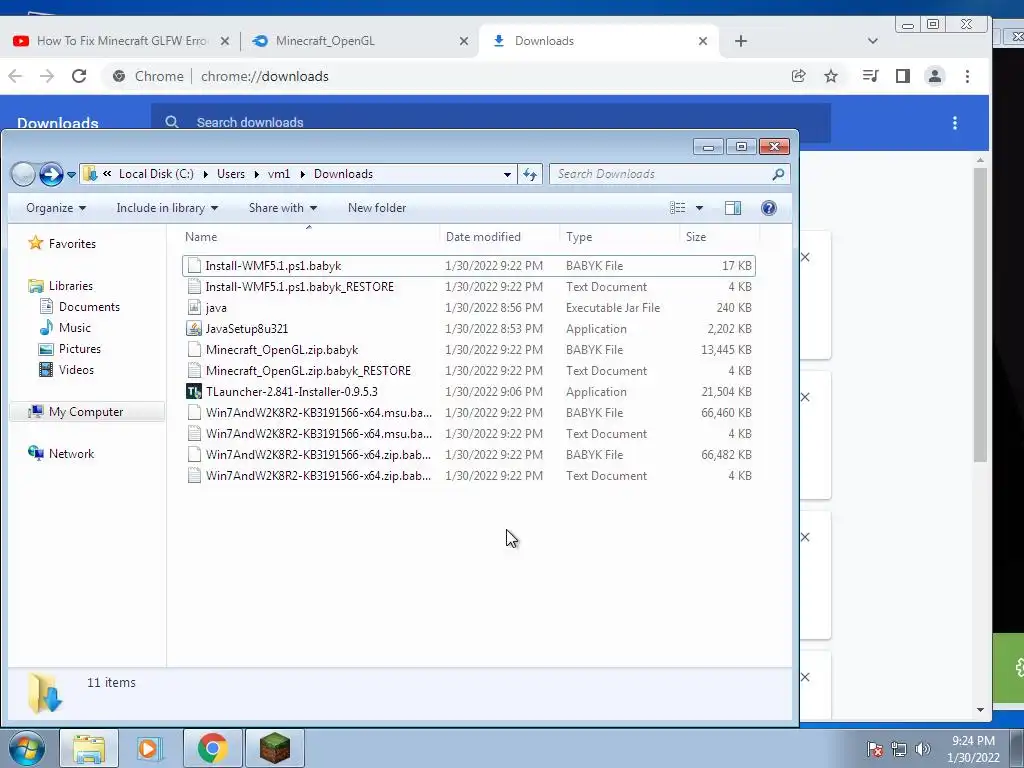The image size is (1024, 768).
Task: Sort files by Date modified column
Action: (x=500, y=237)
